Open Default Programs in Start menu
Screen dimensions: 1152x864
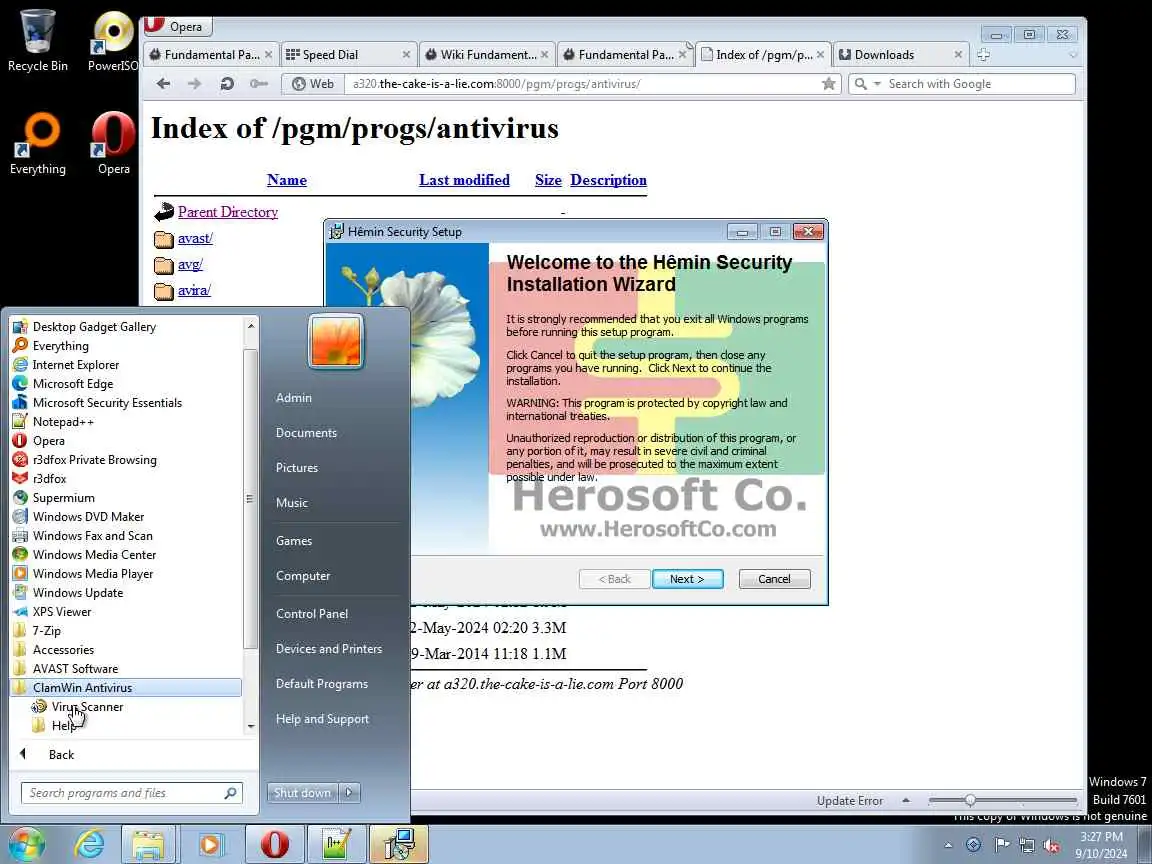pos(321,683)
